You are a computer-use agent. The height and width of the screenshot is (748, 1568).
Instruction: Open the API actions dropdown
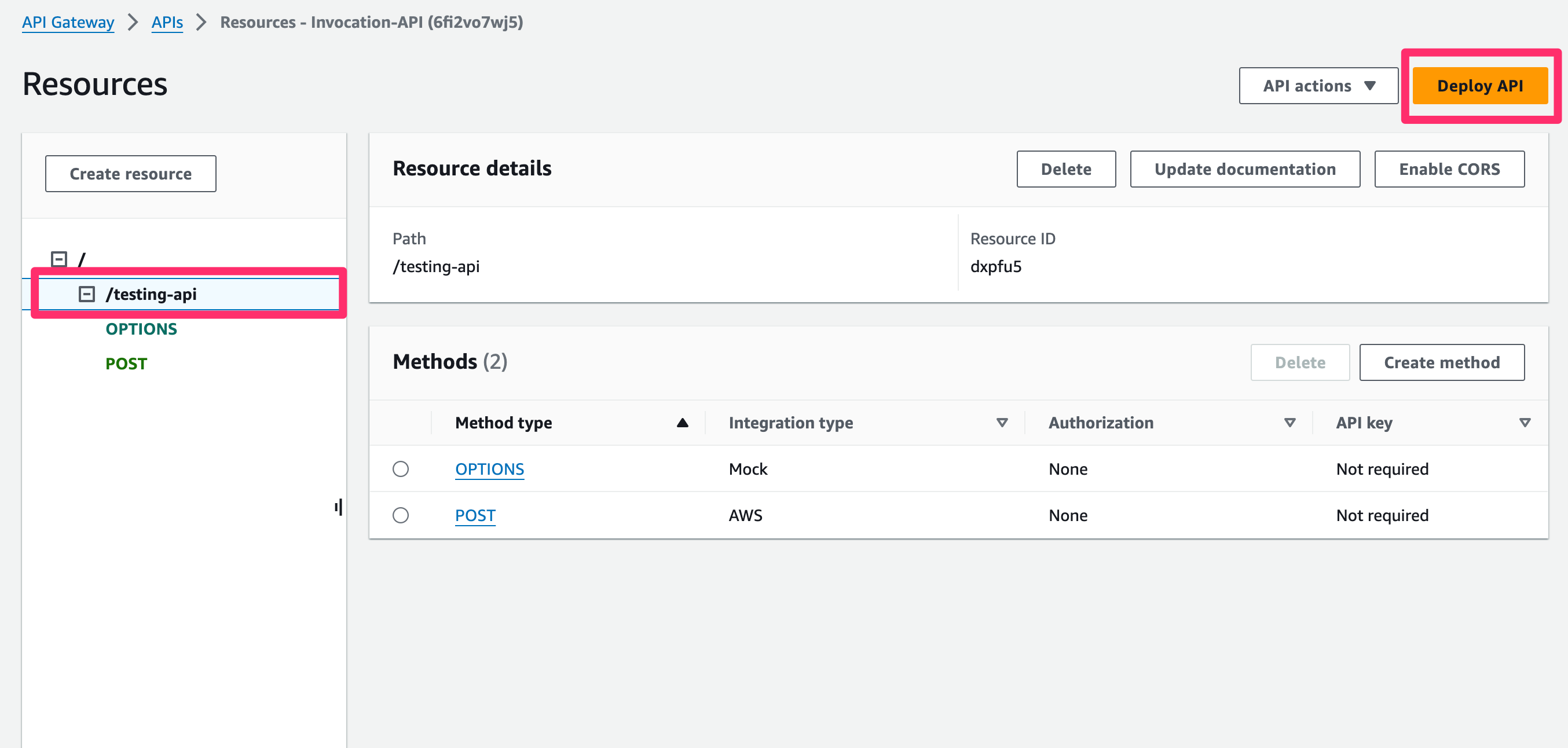(x=1318, y=86)
